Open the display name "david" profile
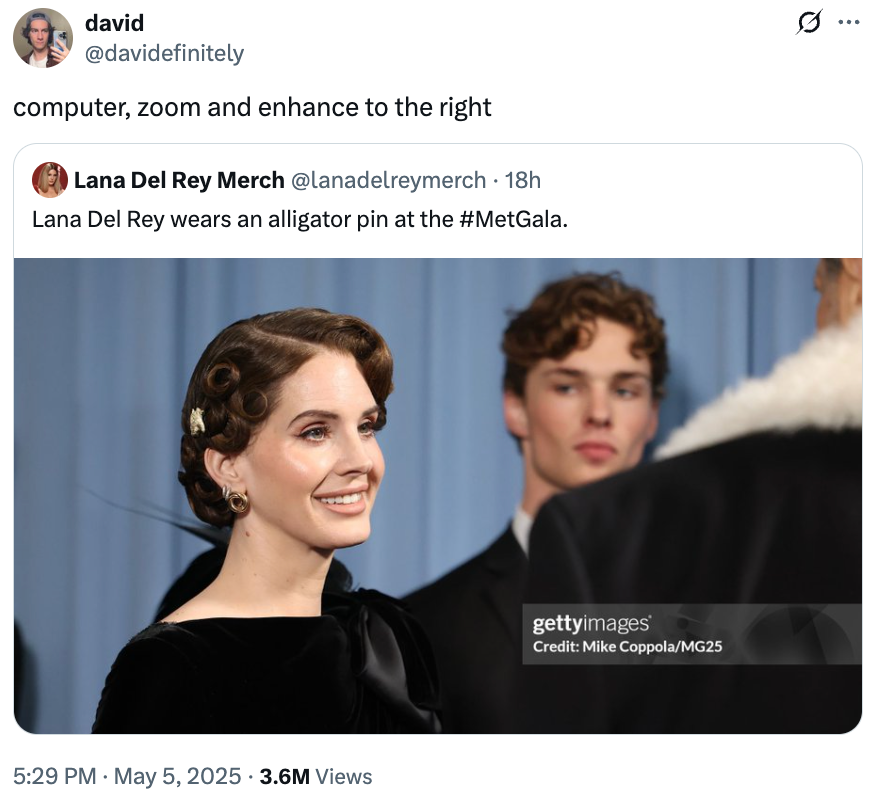This screenshot has height=810, width=882. pos(114,22)
